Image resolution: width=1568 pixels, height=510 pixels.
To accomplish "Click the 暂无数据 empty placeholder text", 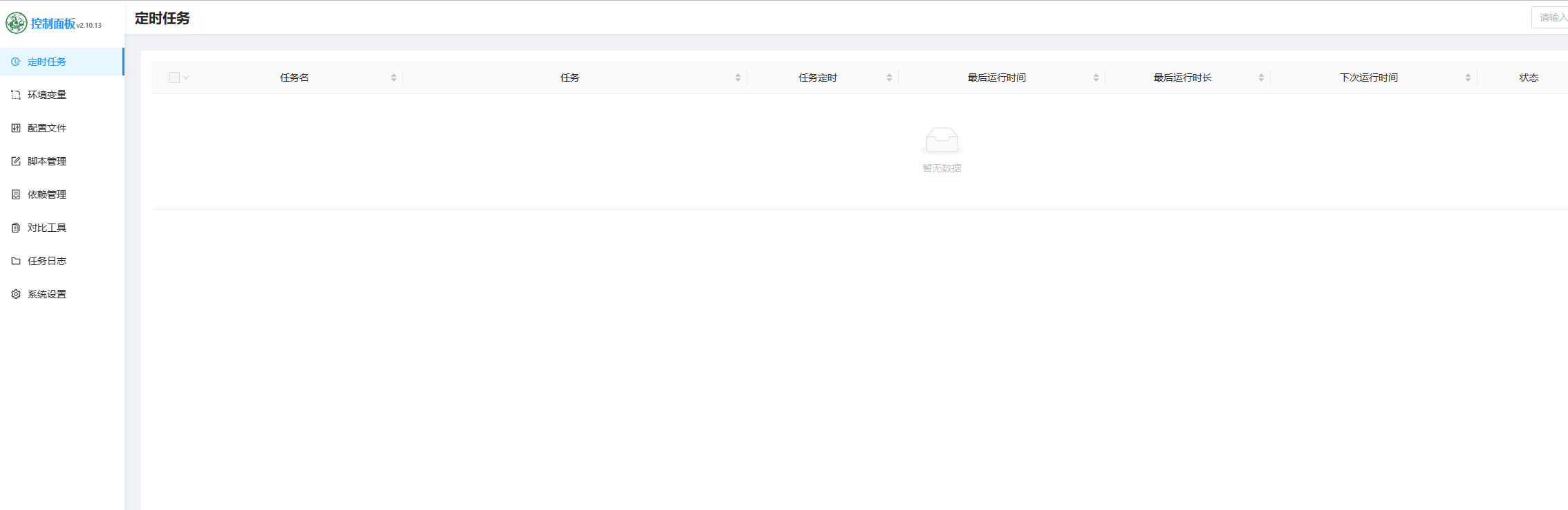I will pyautogui.click(x=942, y=168).
